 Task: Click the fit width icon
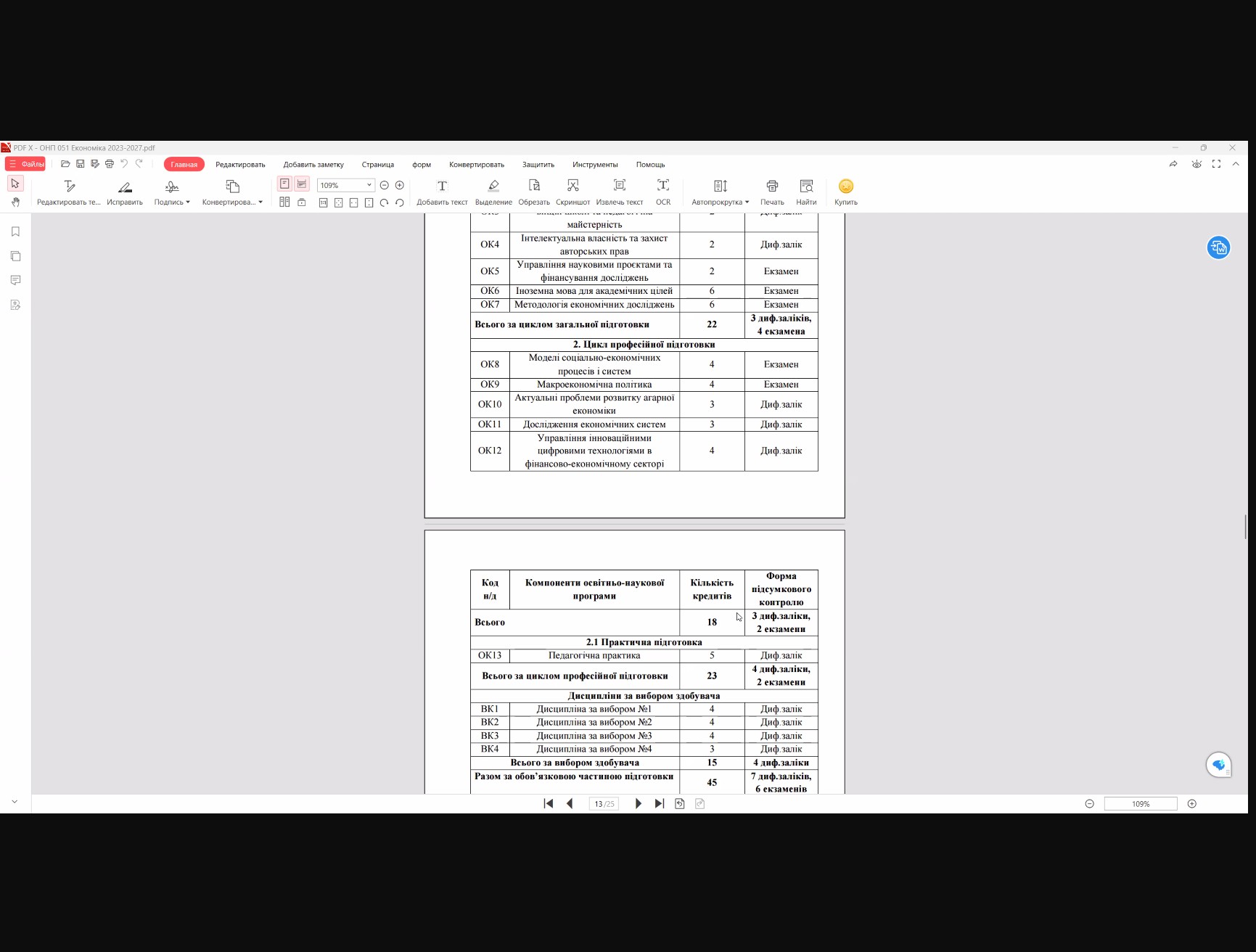coord(354,202)
